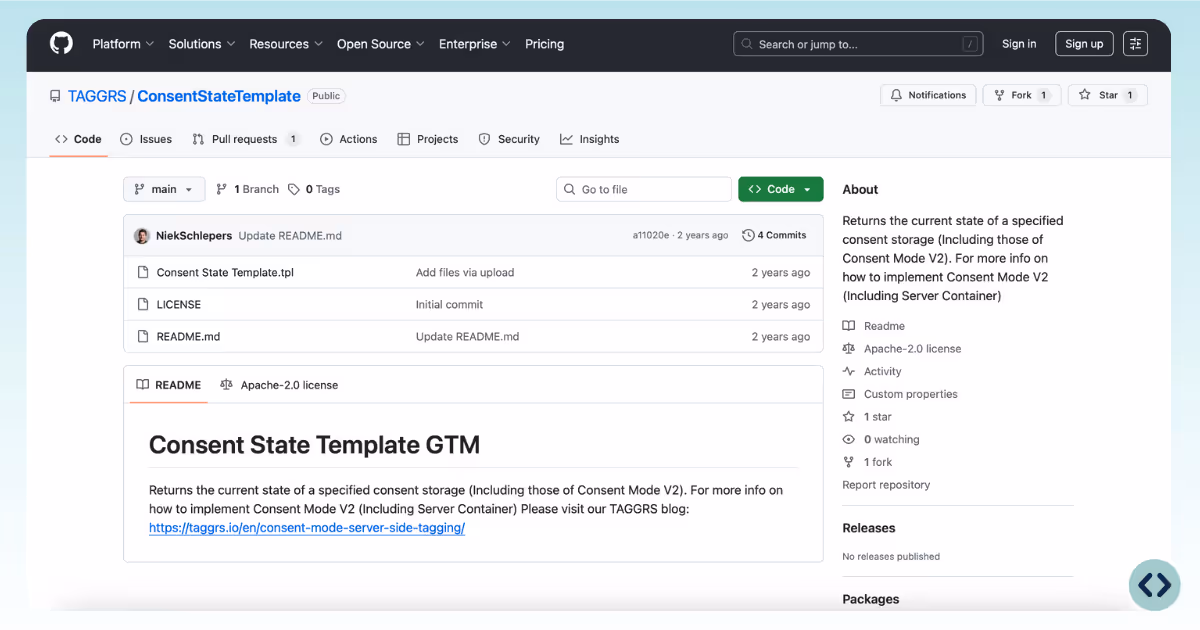Select the README tab in file viewer
1200x630 pixels.
[x=168, y=385]
